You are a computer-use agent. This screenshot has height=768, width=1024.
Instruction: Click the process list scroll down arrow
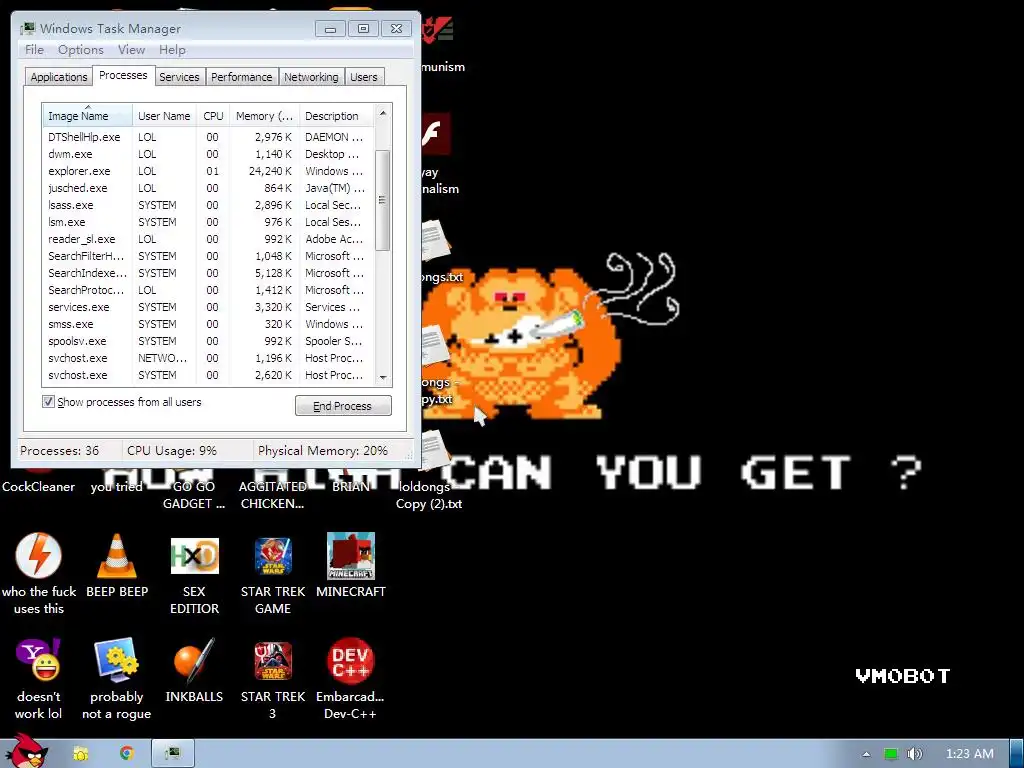(383, 377)
